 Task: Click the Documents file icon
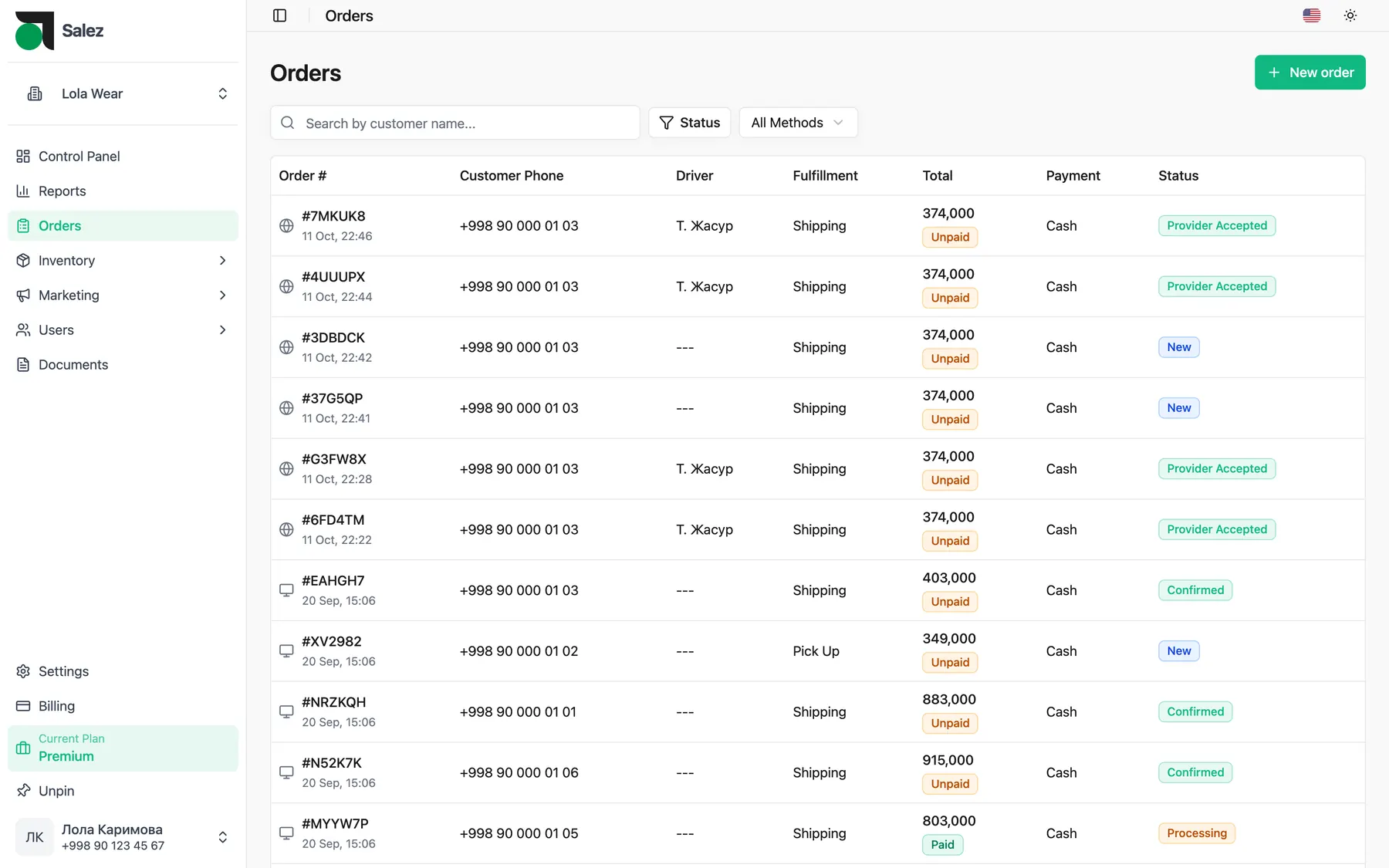[x=23, y=365]
